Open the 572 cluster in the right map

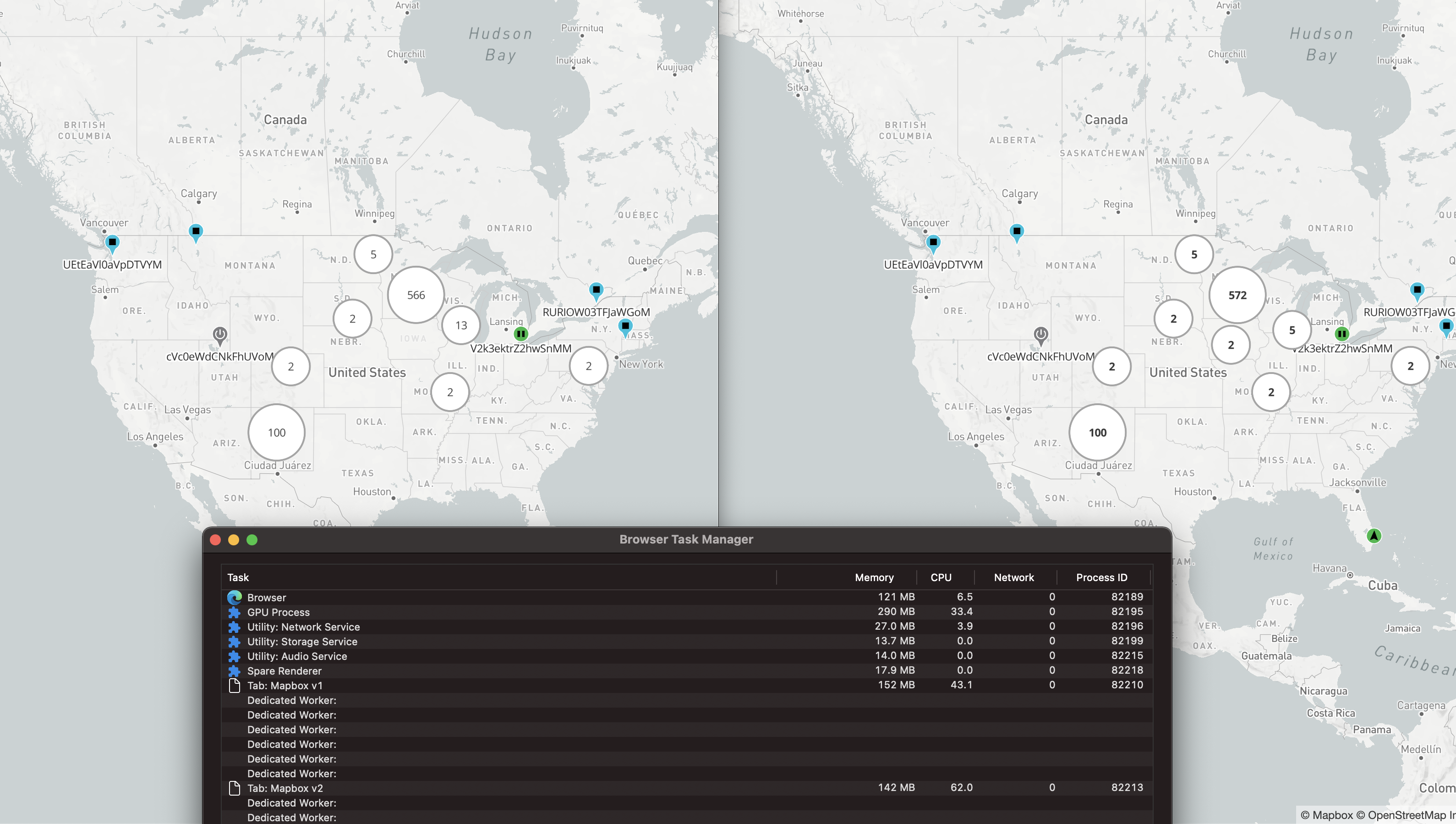[x=1237, y=295]
